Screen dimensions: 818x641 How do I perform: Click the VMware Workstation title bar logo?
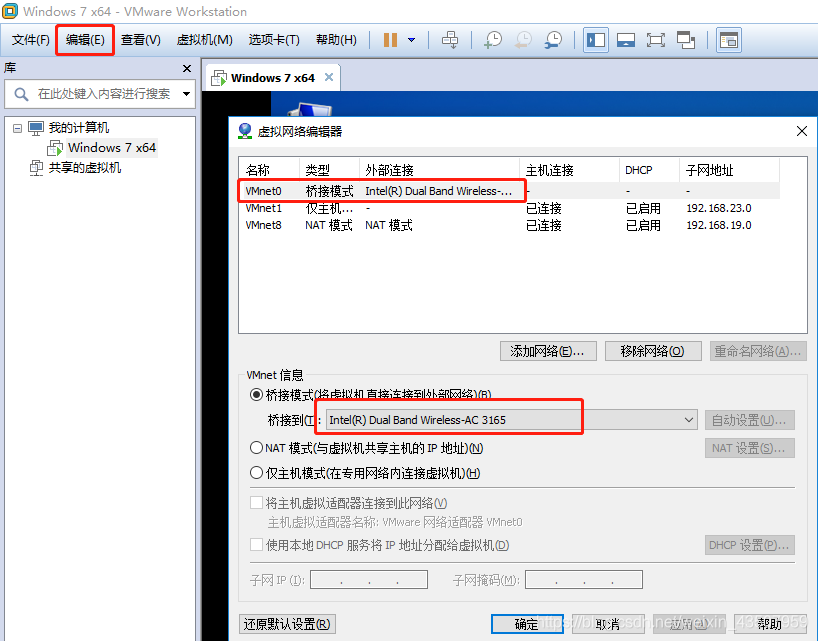(10, 11)
